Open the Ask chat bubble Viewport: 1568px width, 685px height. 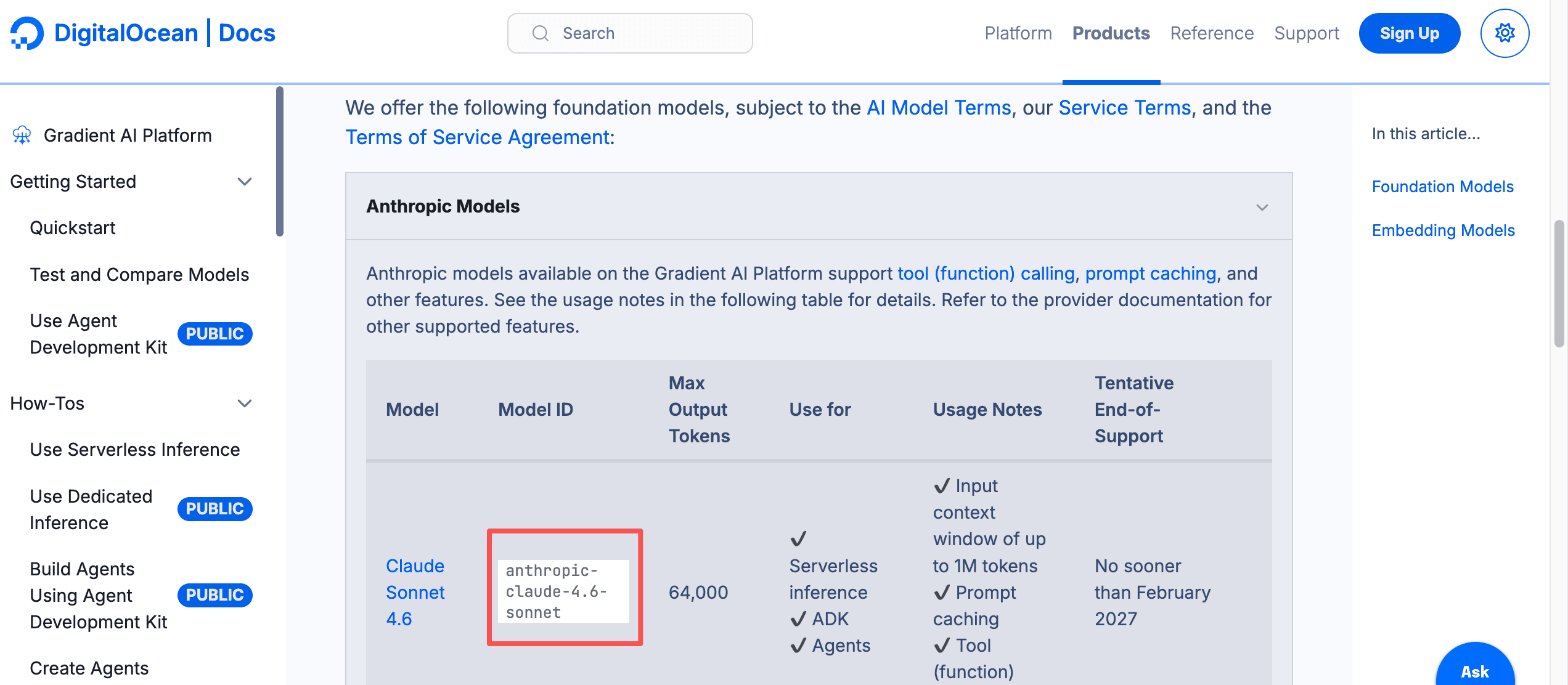tap(1474, 671)
